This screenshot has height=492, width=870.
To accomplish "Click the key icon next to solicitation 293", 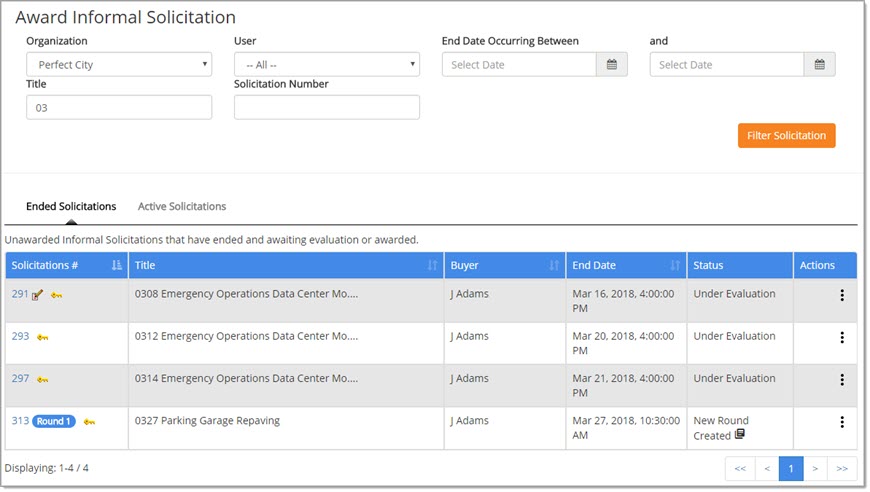I will 43,338.
